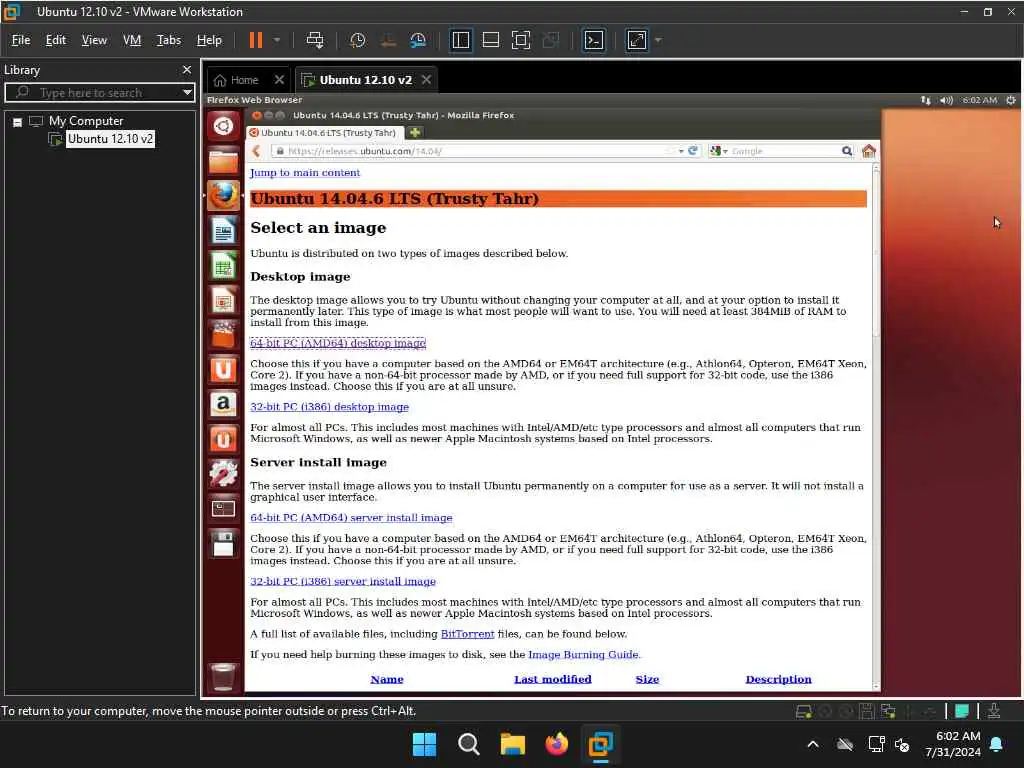1024x768 pixels.
Task: Launch LibreOffice Calc from the launcher
Action: point(223,266)
